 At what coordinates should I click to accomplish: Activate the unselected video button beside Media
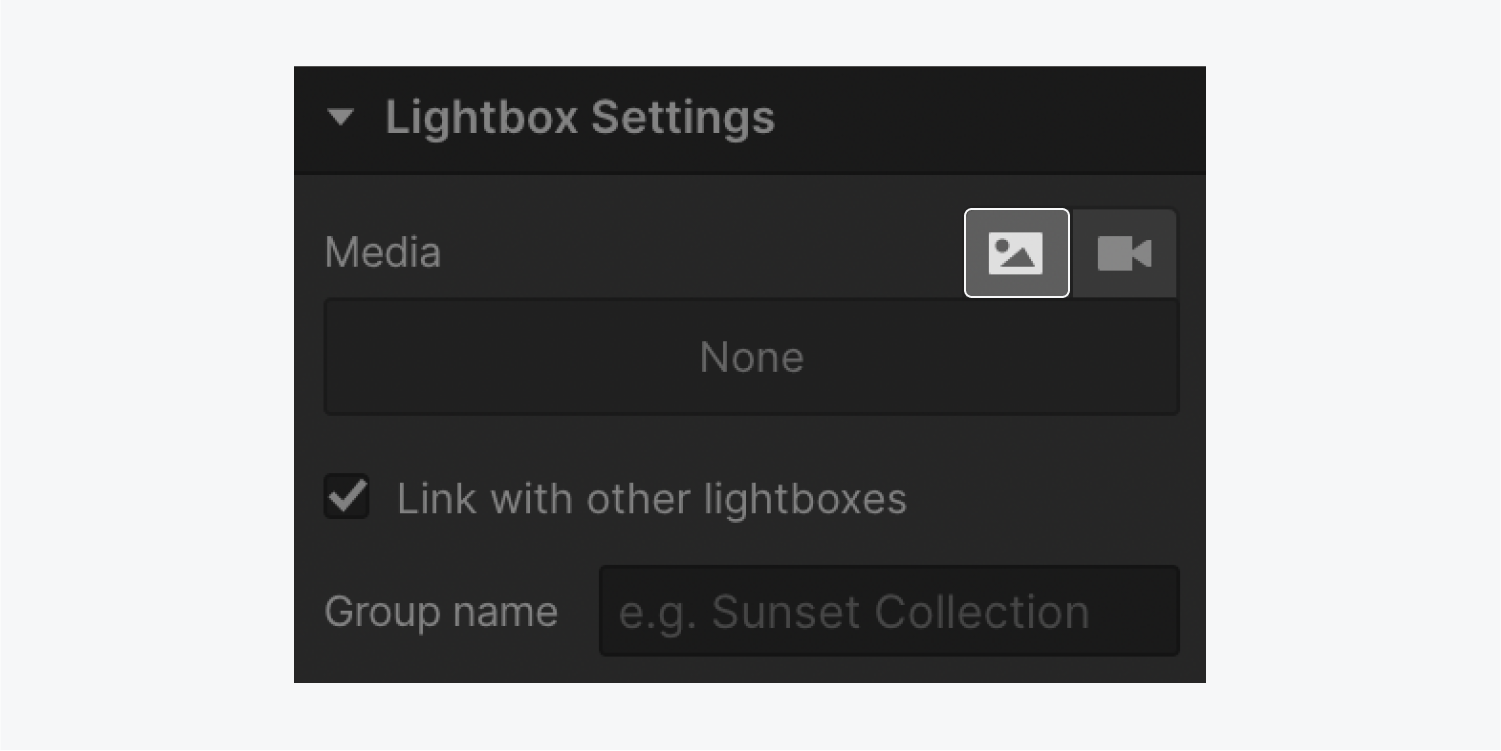pos(1124,253)
